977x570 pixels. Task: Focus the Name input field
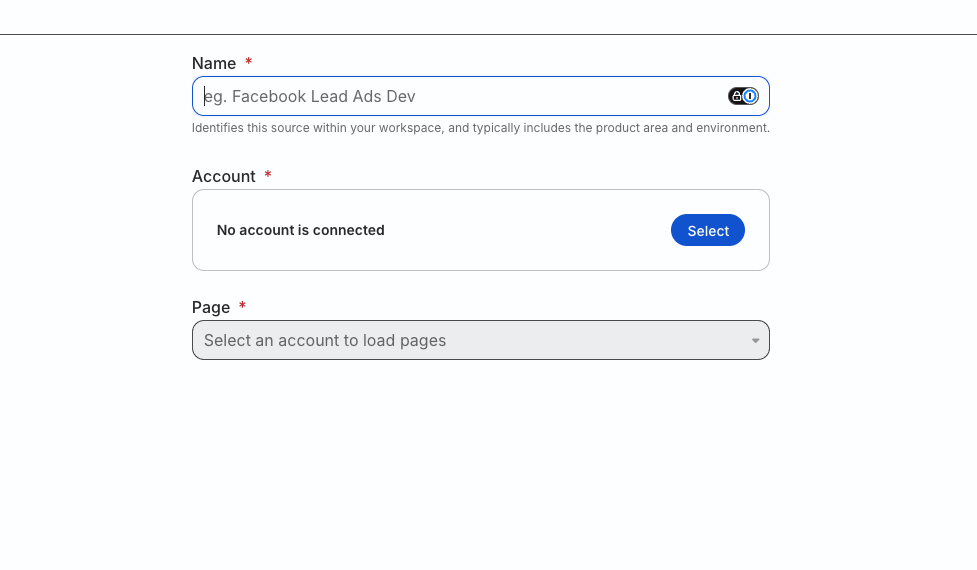tap(480, 96)
